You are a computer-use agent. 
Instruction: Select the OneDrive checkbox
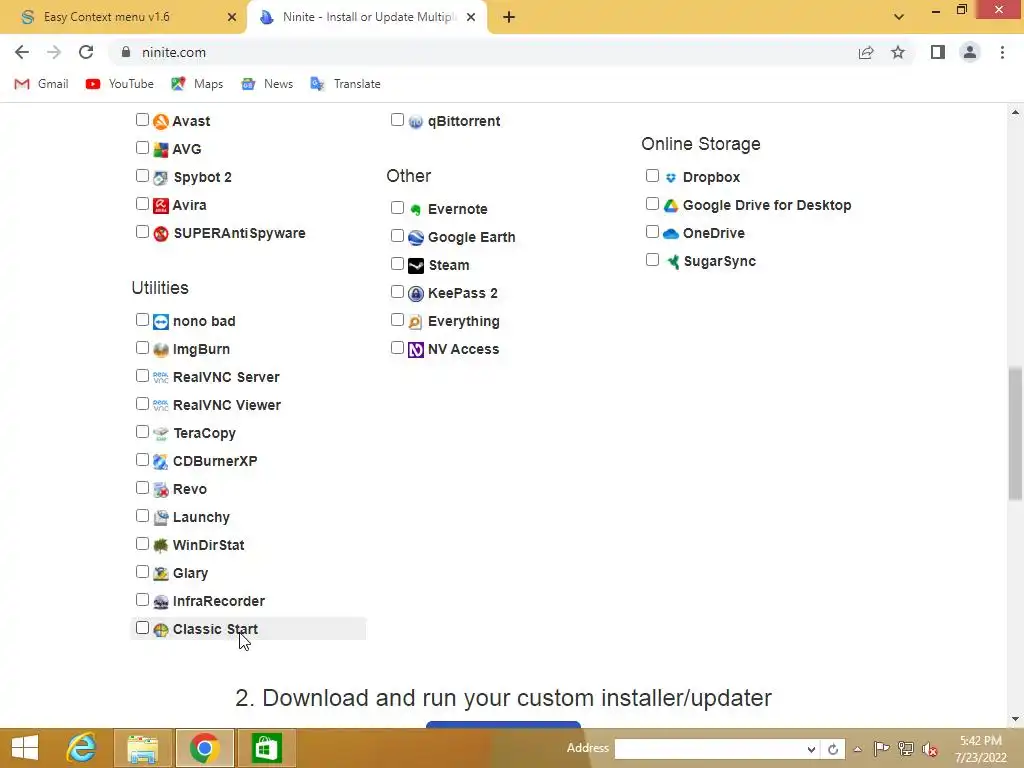652,232
